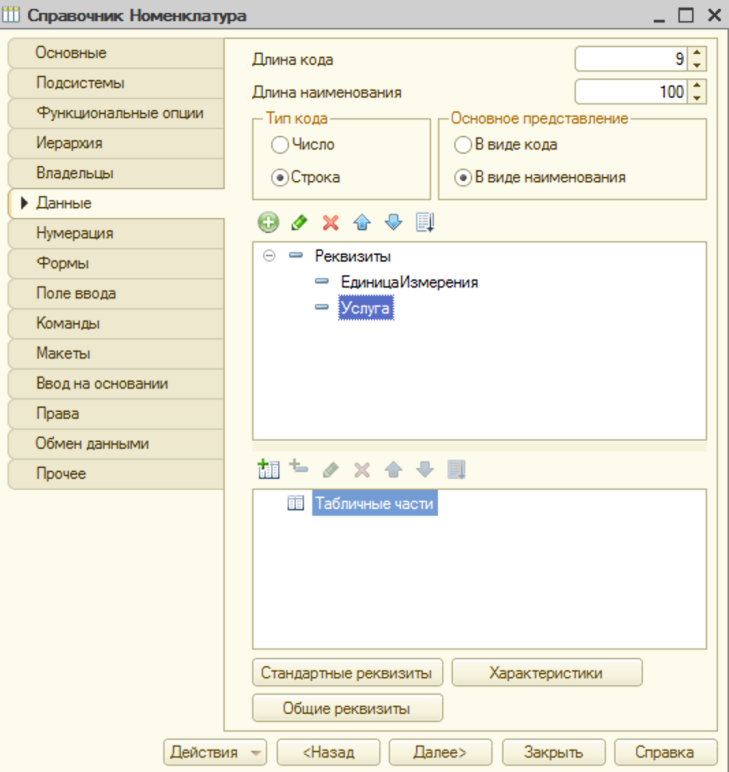
Task: Open the Функциональные опции tab
Action: click(x=116, y=113)
